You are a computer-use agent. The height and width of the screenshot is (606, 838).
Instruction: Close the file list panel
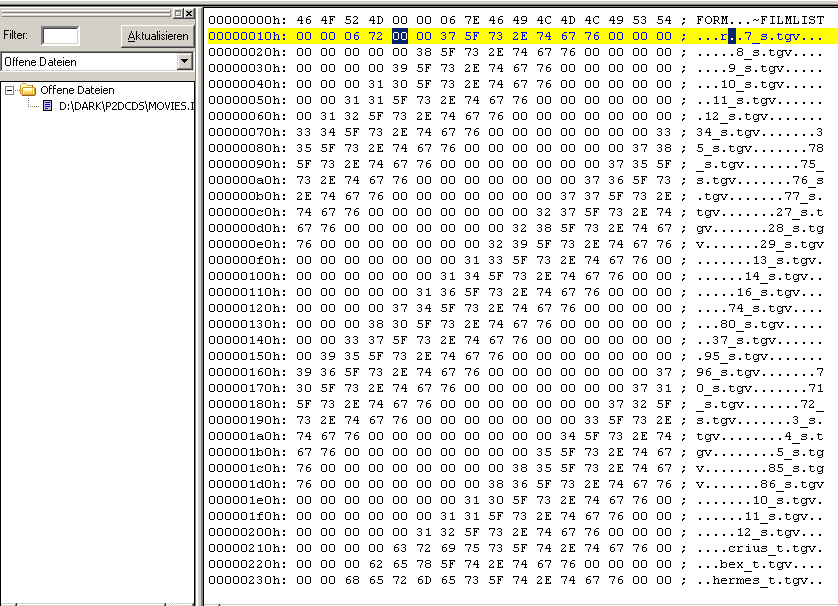pyautogui.click(x=189, y=13)
